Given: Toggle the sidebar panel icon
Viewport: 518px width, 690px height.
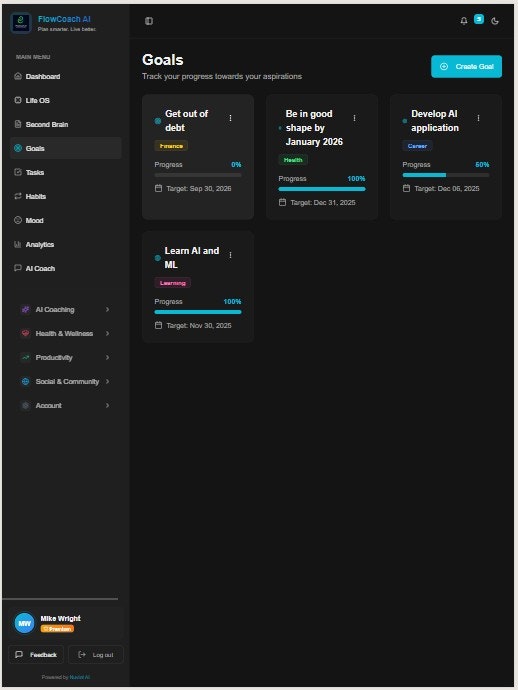Looking at the screenshot, I should [x=149, y=21].
